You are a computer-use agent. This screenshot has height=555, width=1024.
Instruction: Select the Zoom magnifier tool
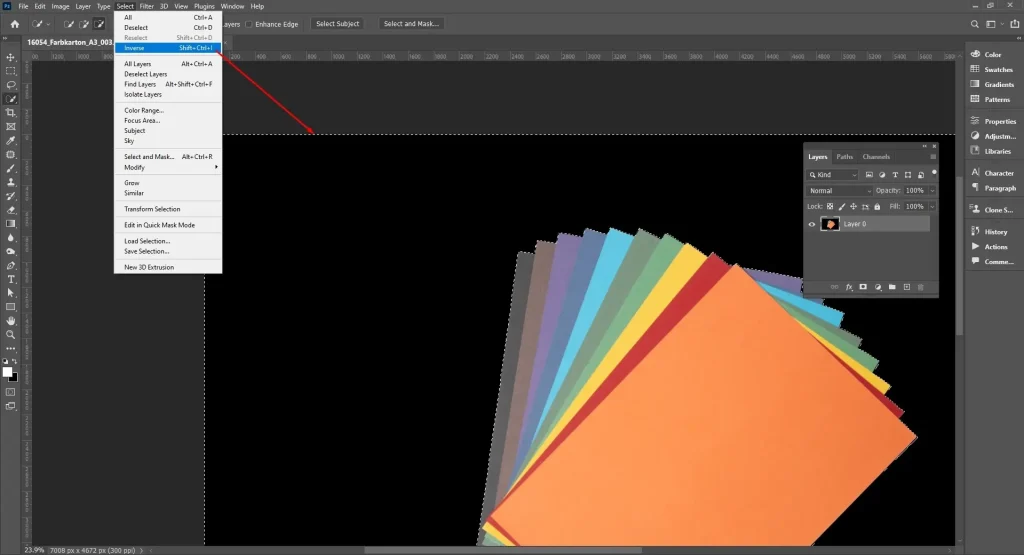10,335
